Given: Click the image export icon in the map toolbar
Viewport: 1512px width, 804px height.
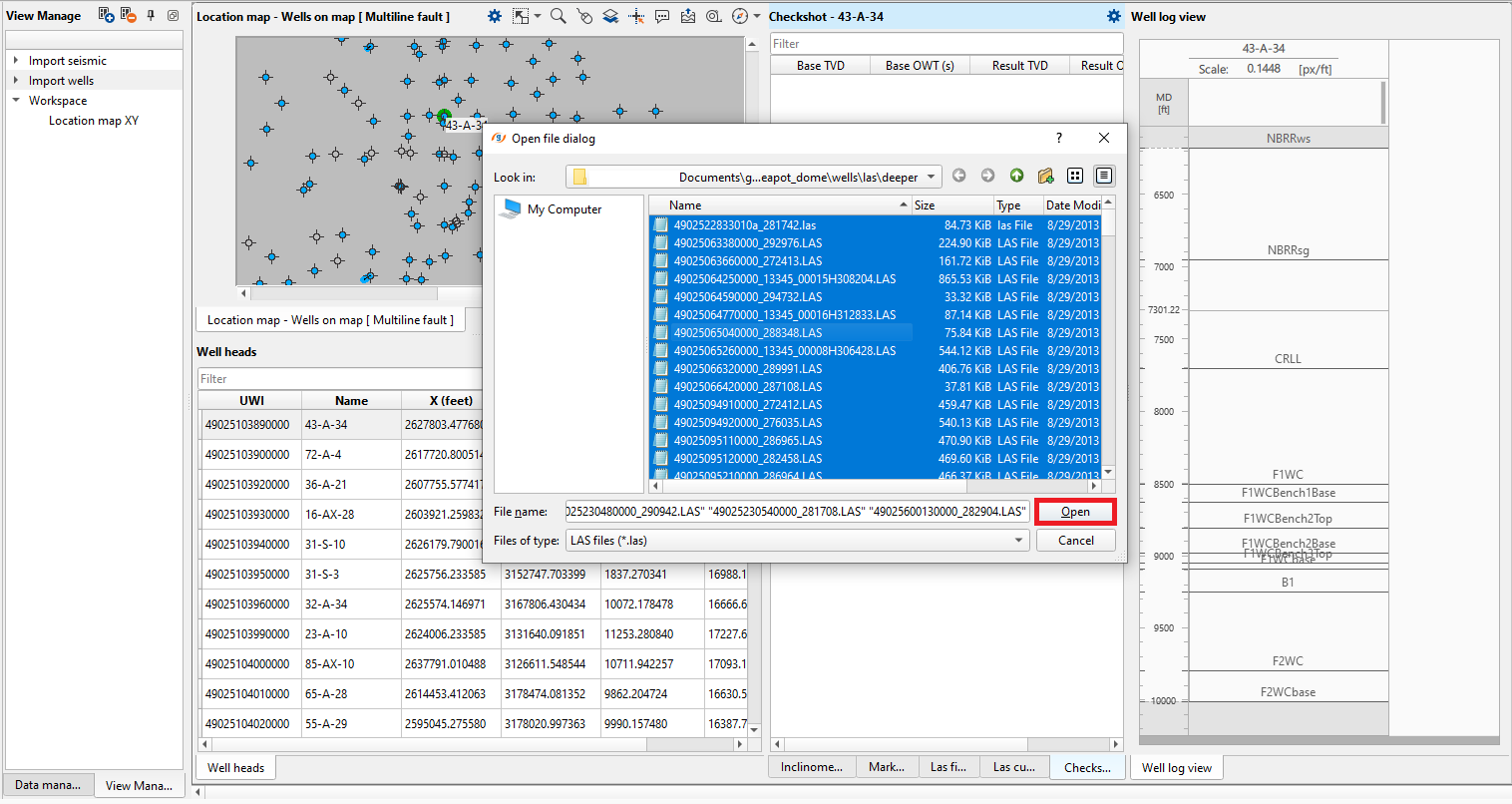Looking at the screenshot, I should [687, 16].
